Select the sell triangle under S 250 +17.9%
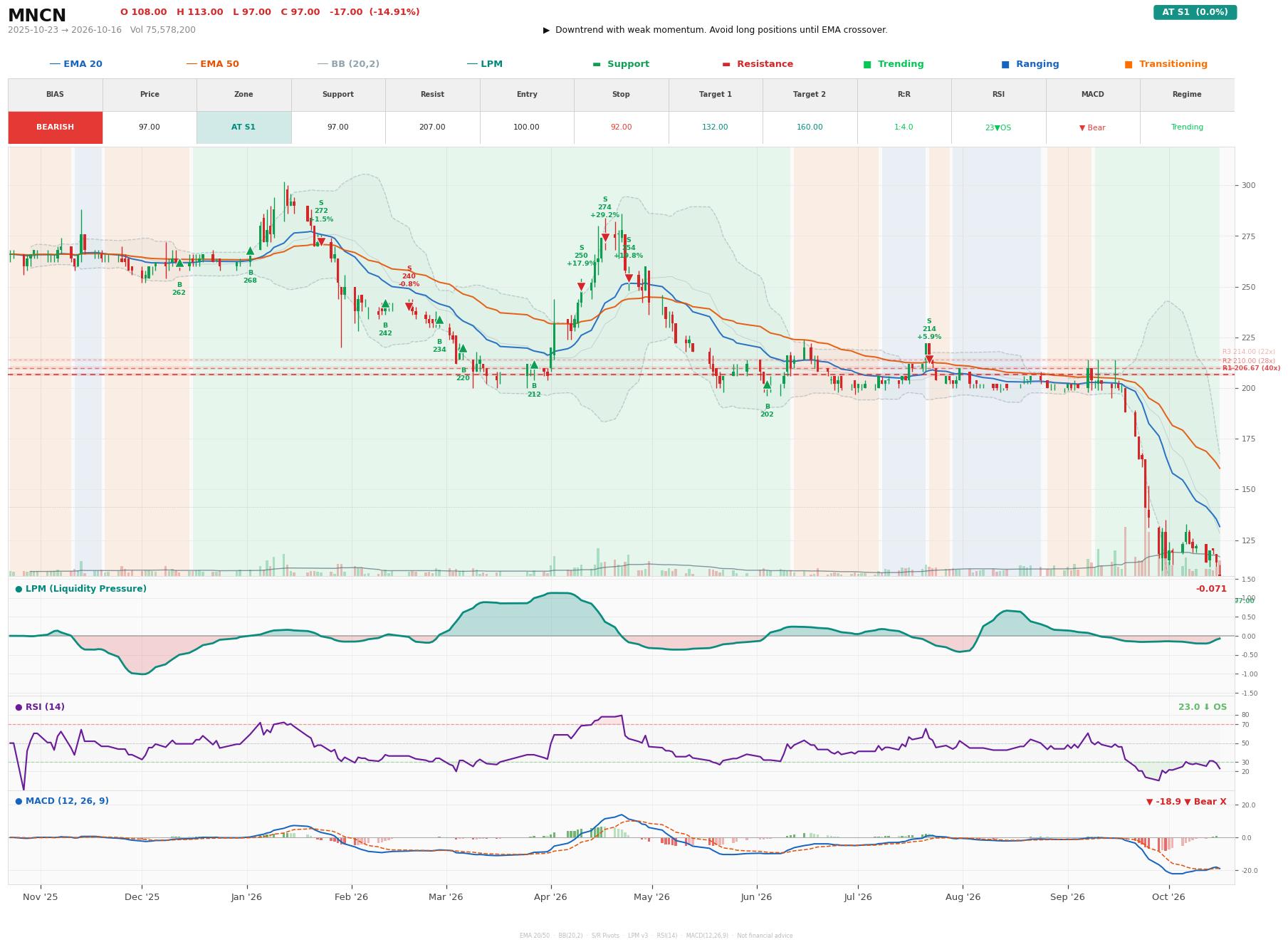Viewport: 1288px width, 947px height. tap(581, 287)
